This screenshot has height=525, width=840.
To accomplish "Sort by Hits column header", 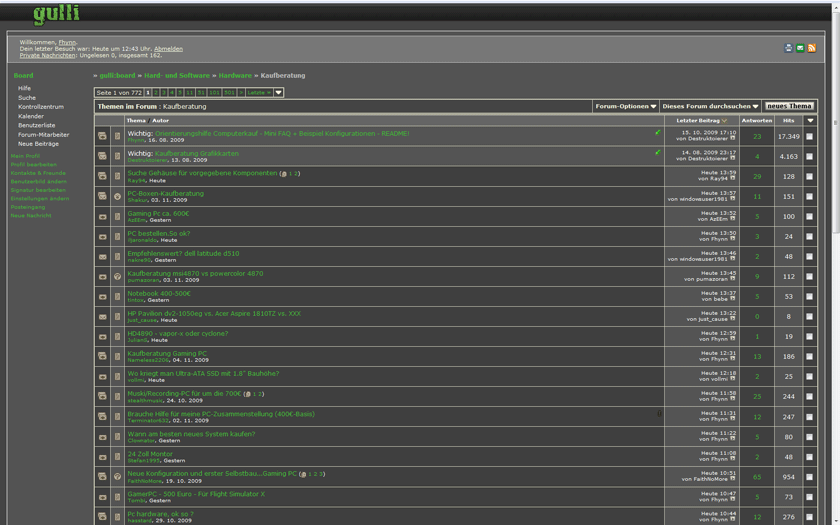I will point(789,121).
